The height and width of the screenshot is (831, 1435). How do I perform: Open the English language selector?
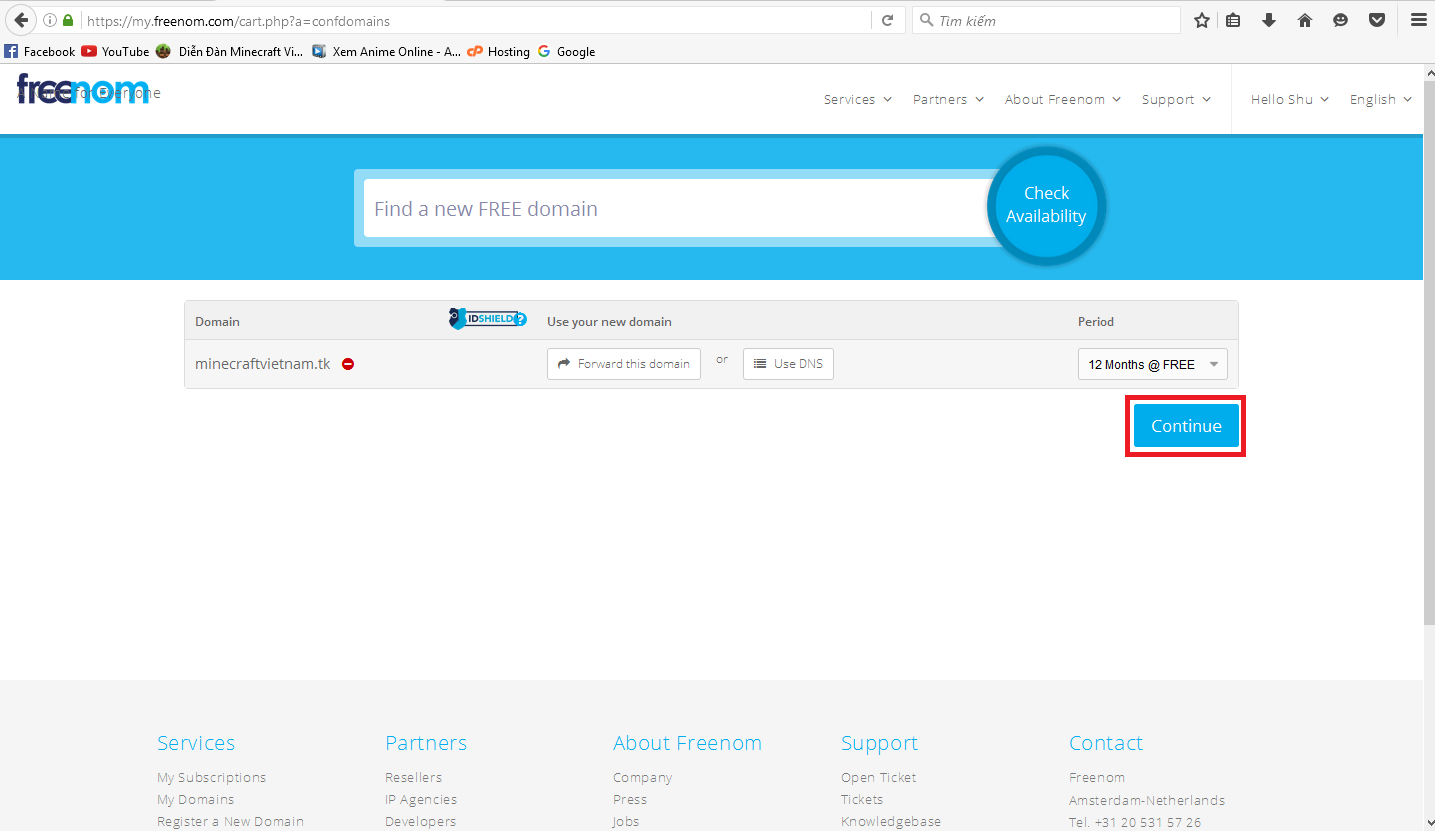(1381, 99)
